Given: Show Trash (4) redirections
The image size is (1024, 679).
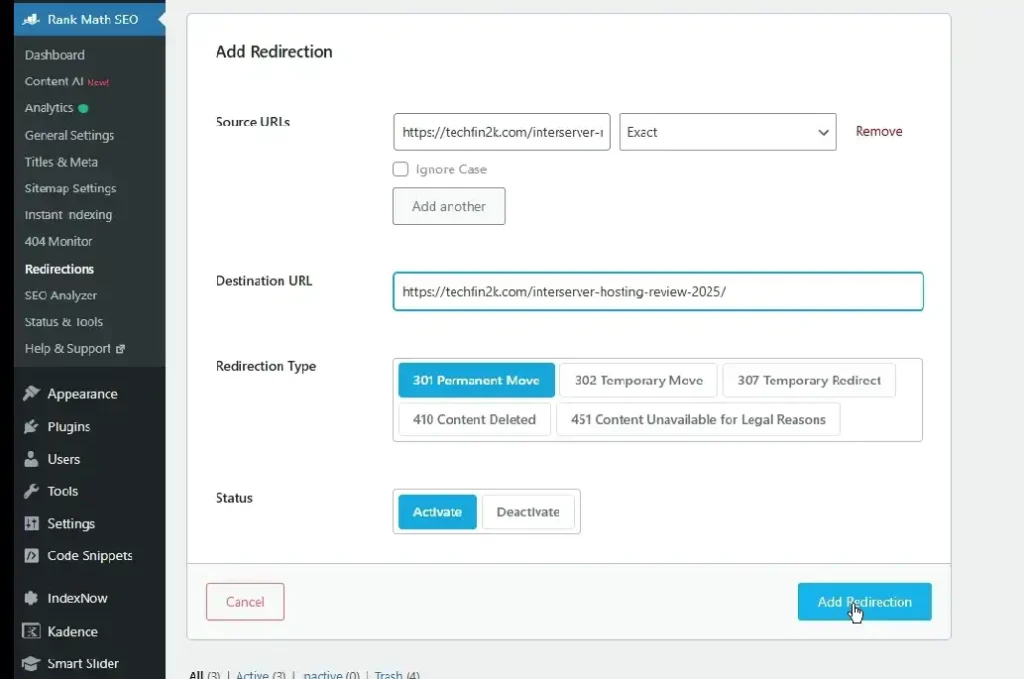Looking at the screenshot, I should 397,674.
